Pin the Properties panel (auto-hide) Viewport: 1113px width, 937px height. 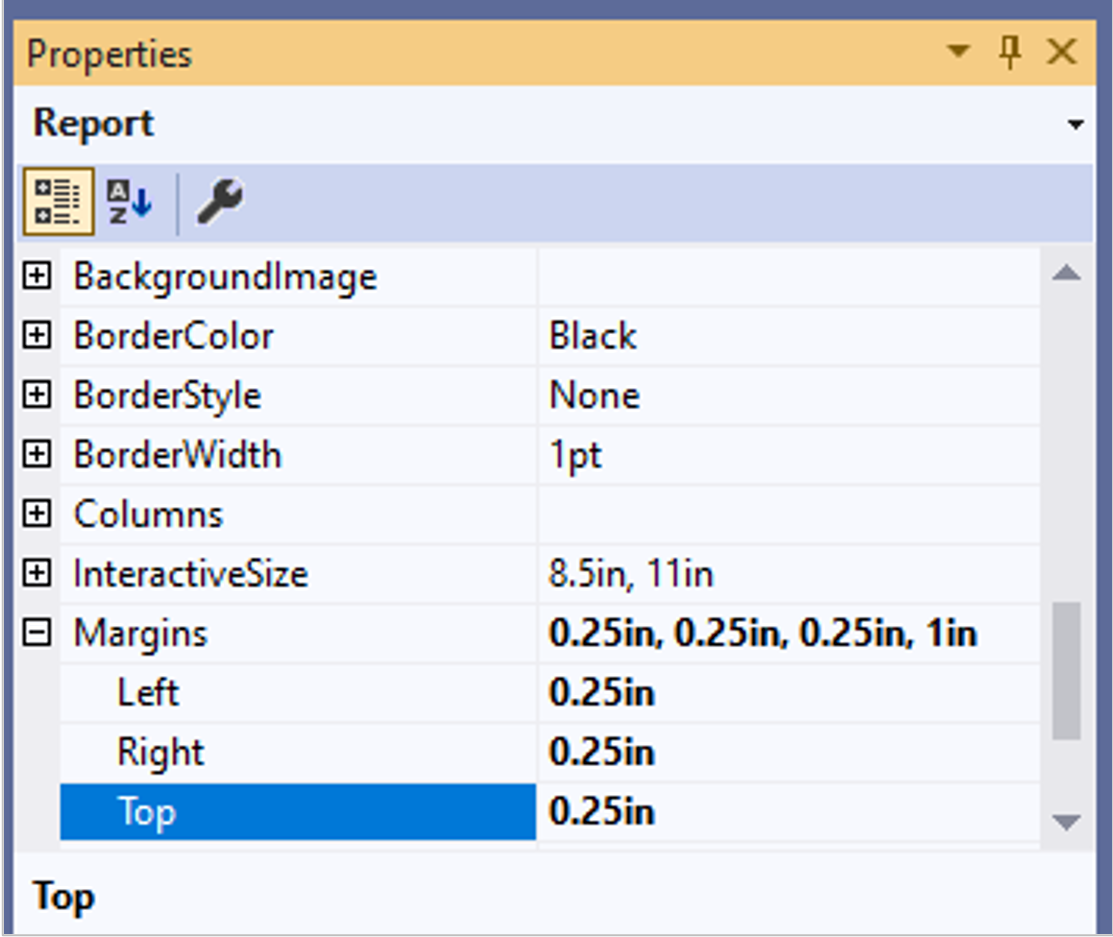point(1011,52)
